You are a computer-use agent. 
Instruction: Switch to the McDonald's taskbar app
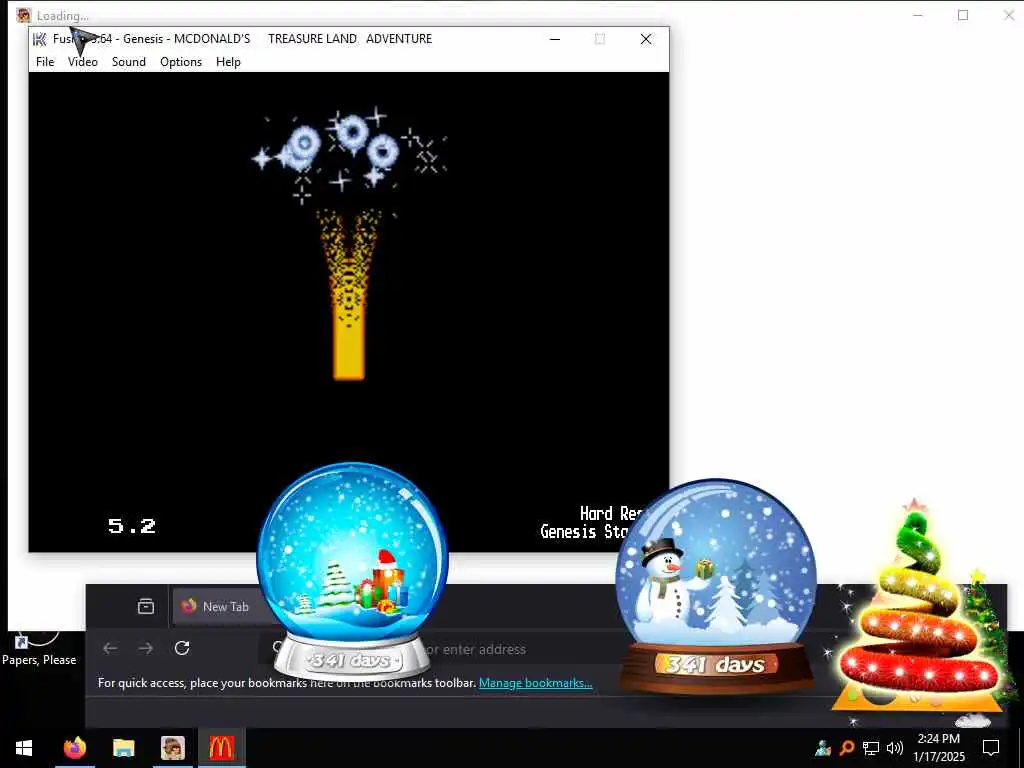click(221, 748)
